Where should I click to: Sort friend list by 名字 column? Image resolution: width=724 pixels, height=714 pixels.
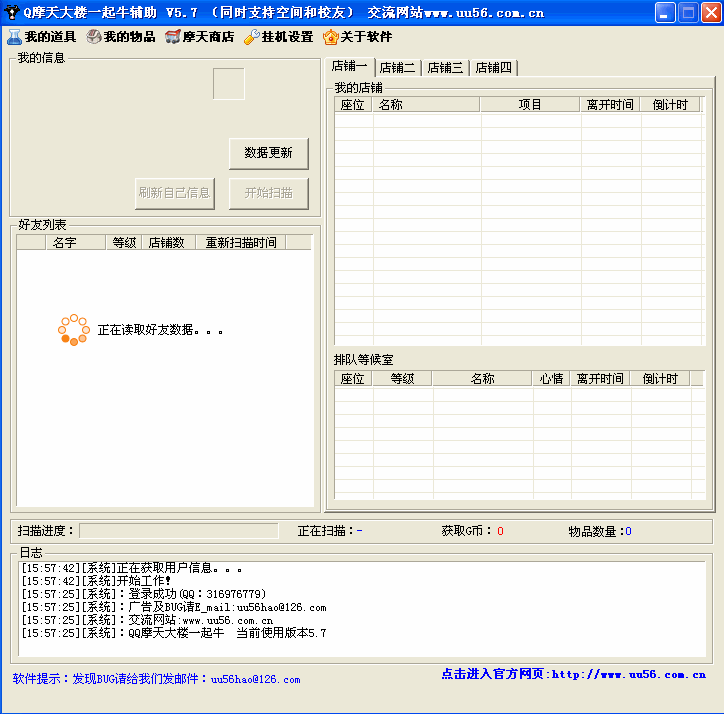pos(76,242)
